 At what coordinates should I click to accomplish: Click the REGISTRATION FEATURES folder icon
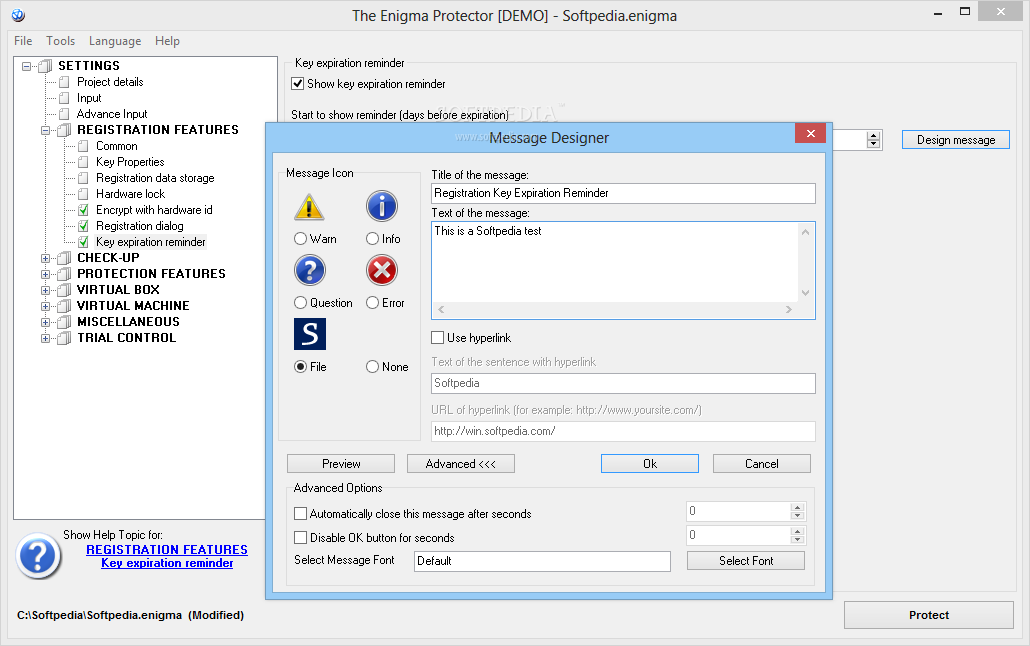pos(64,130)
